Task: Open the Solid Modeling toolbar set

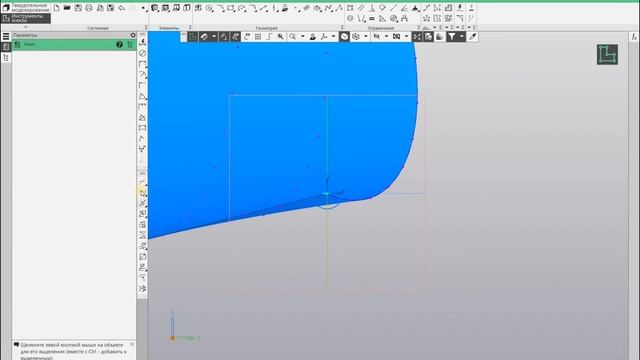Action: click(25, 7)
